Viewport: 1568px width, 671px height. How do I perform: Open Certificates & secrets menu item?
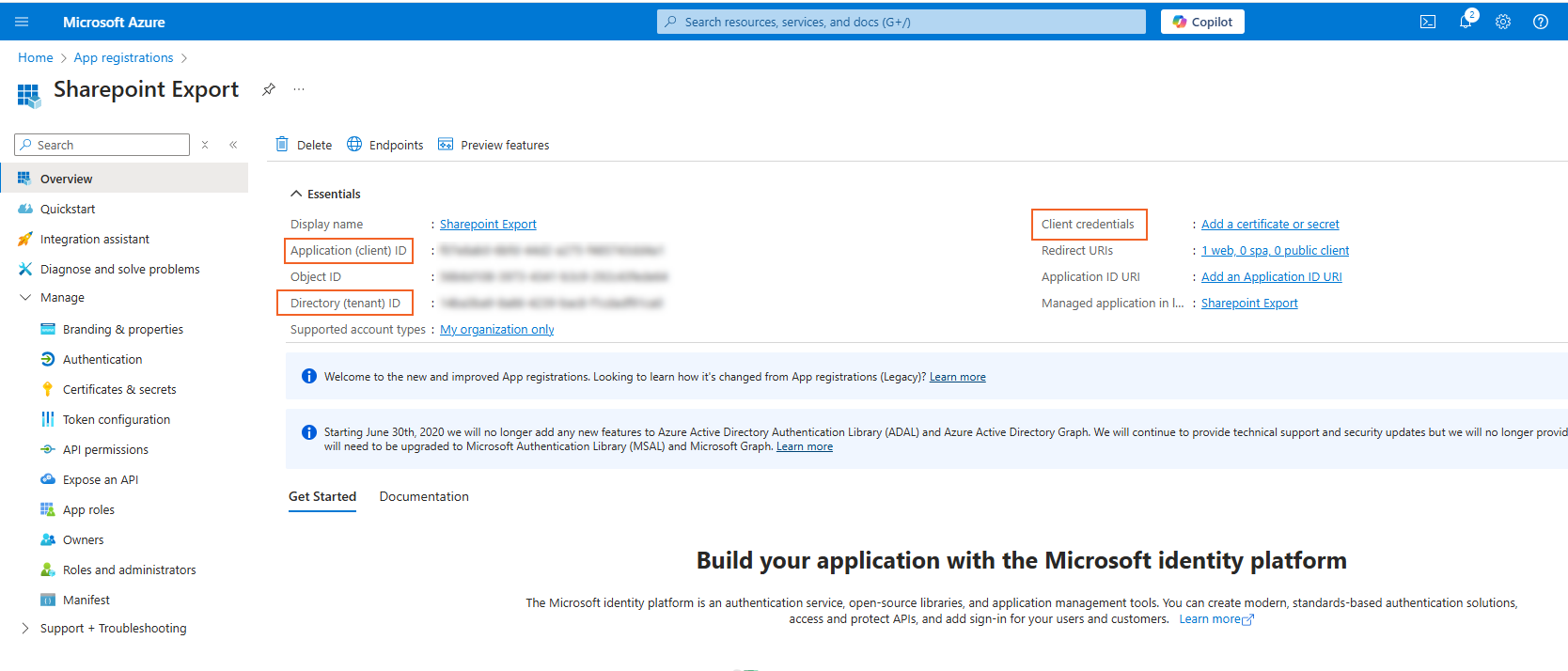[119, 389]
